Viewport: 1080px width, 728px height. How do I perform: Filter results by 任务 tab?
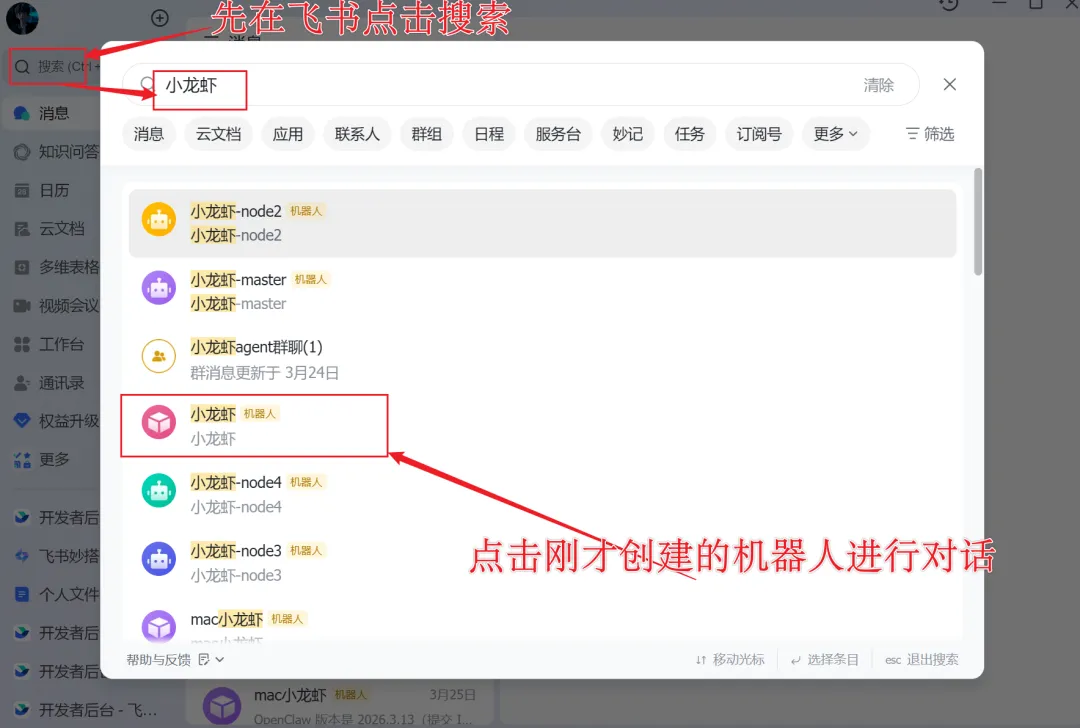tap(689, 134)
